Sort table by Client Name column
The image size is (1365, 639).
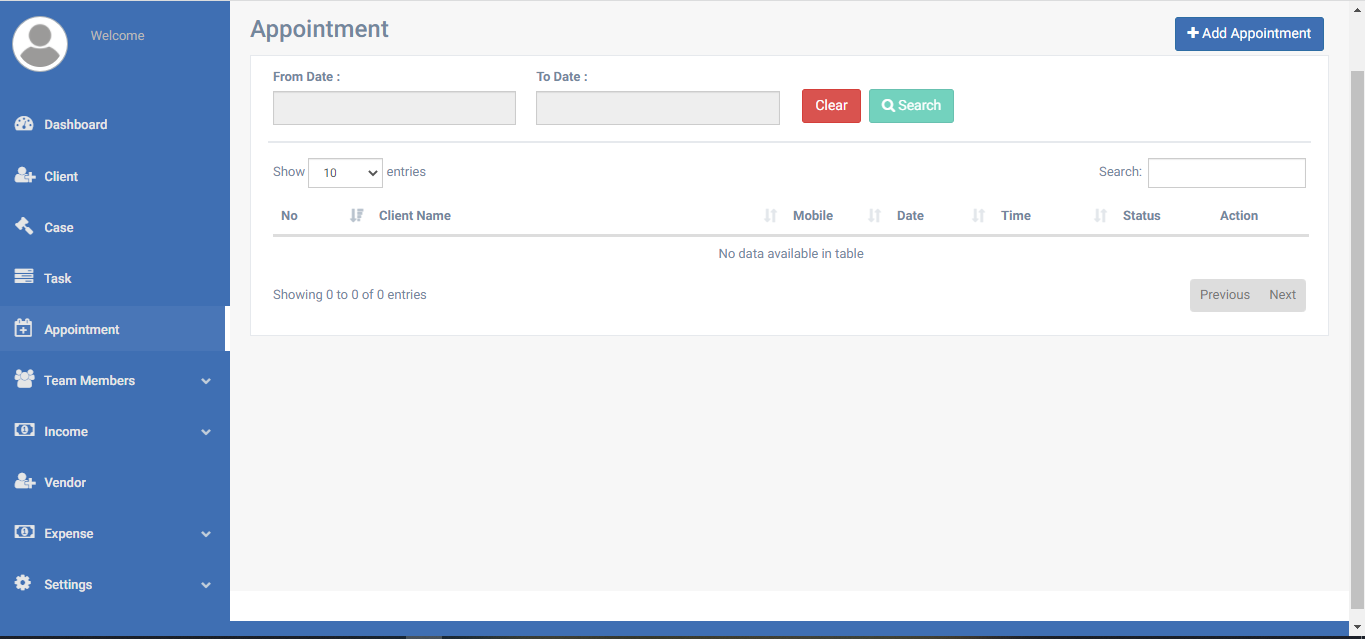point(415,216)
